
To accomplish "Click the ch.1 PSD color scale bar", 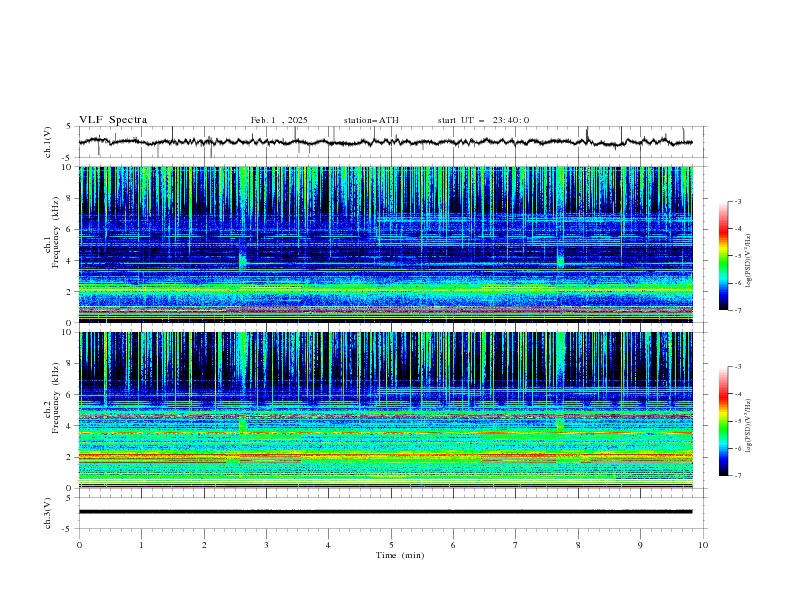I will 723,256.
